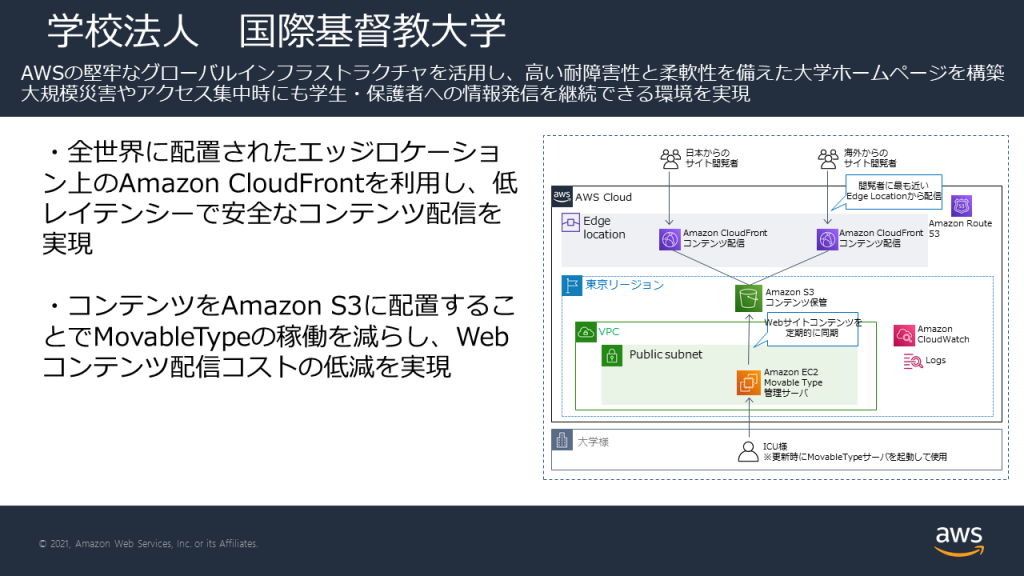The height and width of the screenshot is (576, 1024).
Task: Select the Amazon Route 53 icon
Action: (961, 206)
